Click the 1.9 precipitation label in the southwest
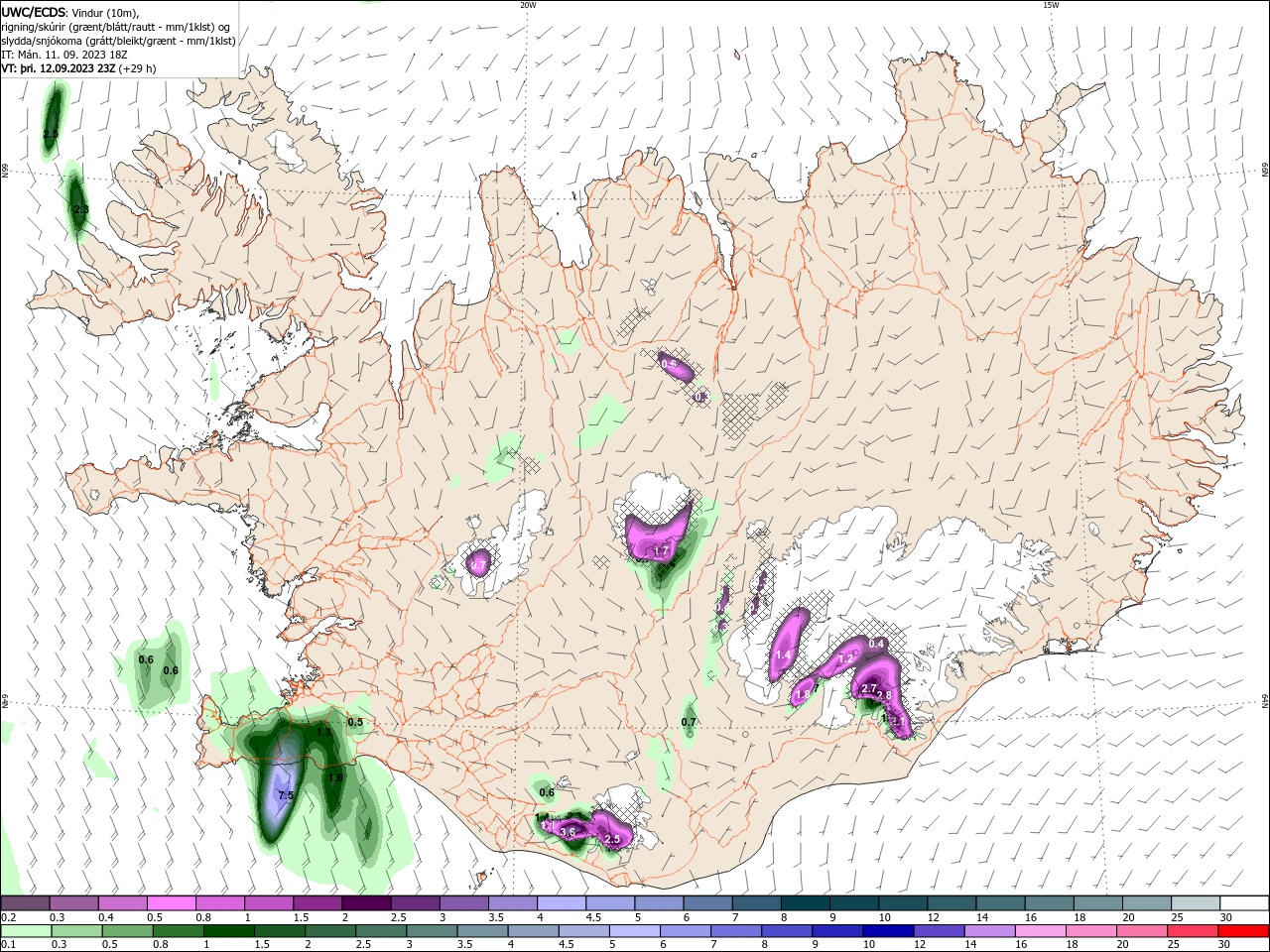Viewport: 1270px width, 952px height. tap(335, 778)
